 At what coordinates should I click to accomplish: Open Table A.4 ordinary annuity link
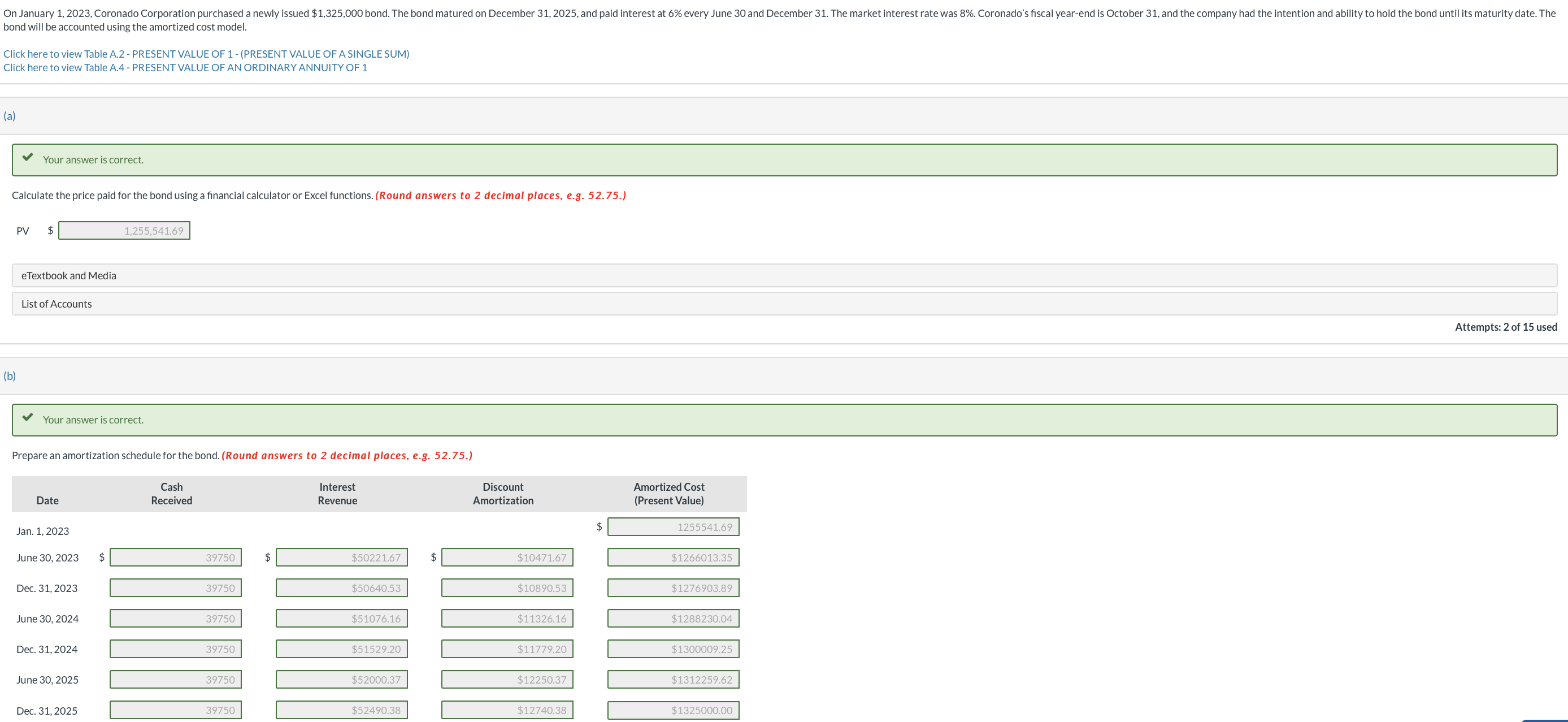185,68
